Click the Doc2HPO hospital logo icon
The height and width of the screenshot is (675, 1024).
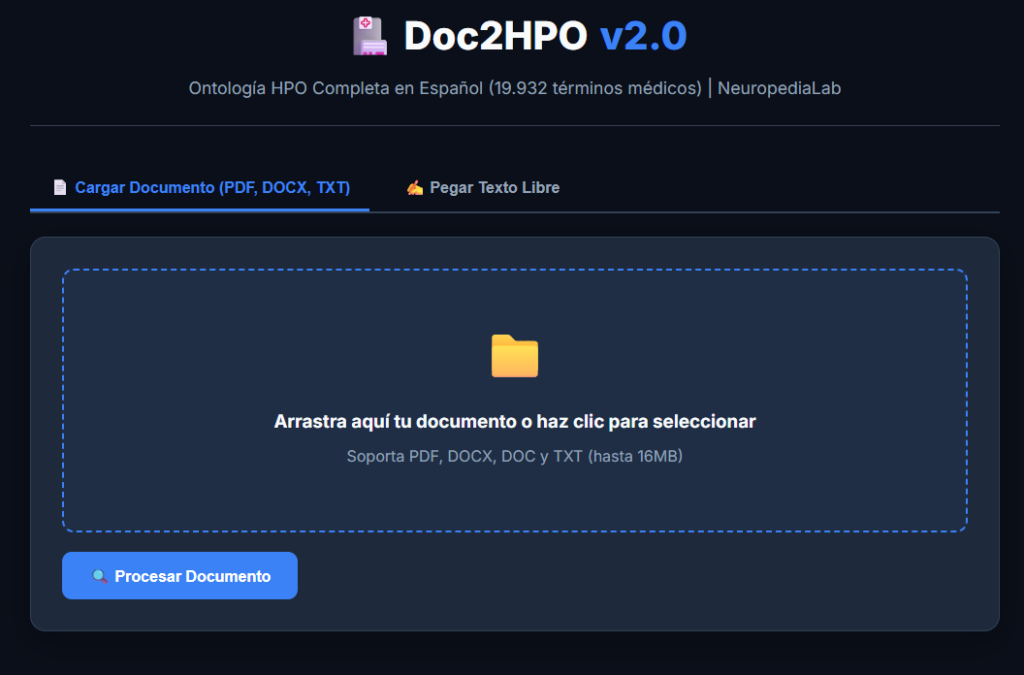(x=370, y=36)
